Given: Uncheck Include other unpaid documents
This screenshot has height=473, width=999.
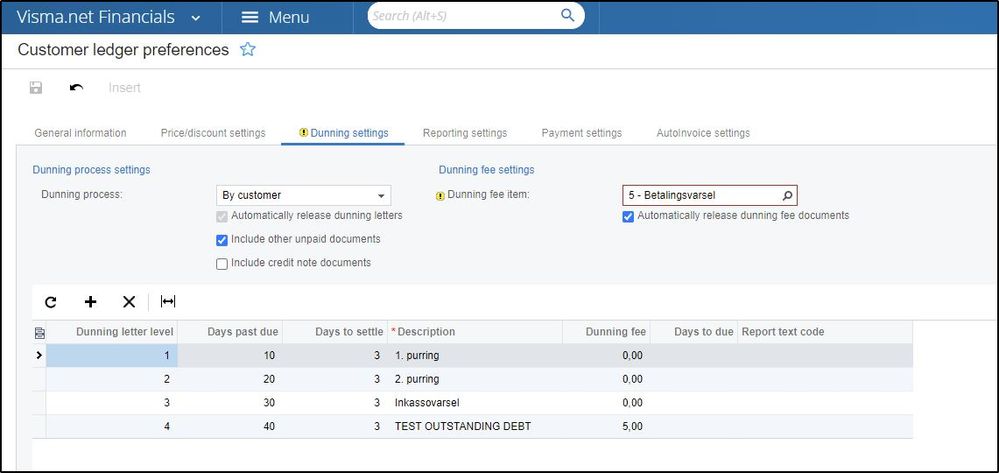Looking at the screenshot, I should 222,240.
